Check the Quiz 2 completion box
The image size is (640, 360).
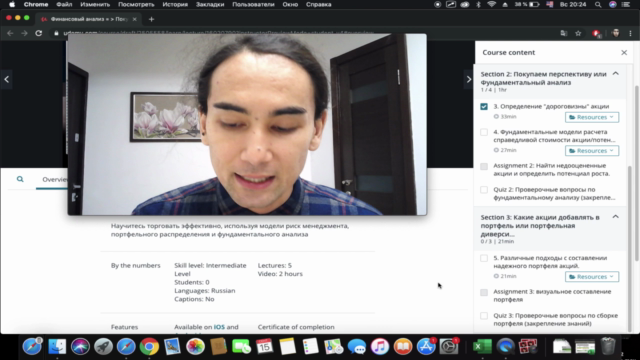click(x=484, y=190)
